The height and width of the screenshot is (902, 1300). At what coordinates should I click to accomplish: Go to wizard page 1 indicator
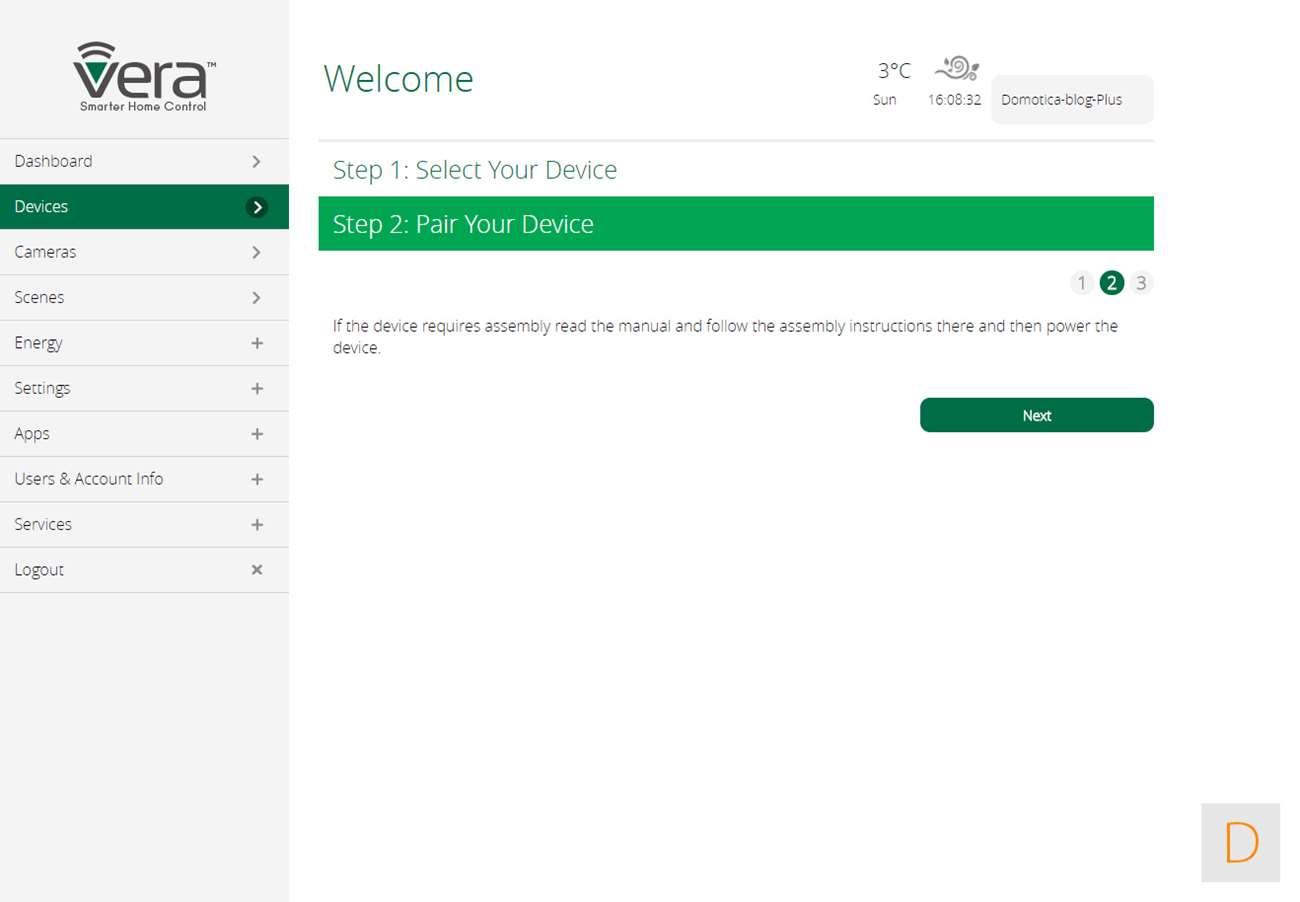[1081, 283]
